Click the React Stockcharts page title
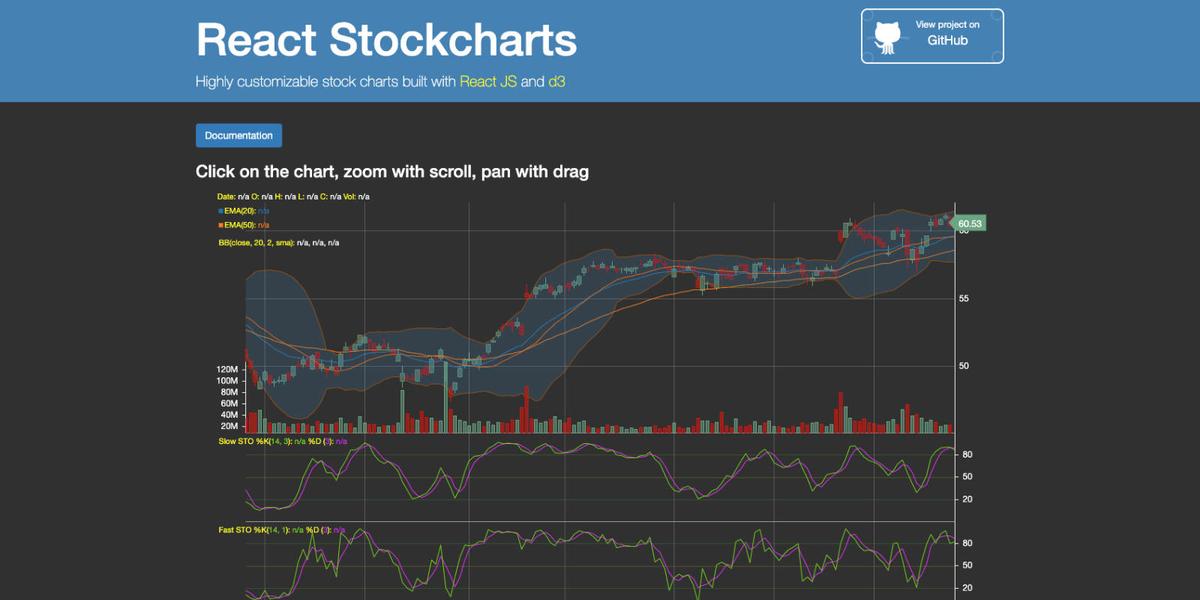This screenshot has height=600, width=1200. [x=386, y=40]
